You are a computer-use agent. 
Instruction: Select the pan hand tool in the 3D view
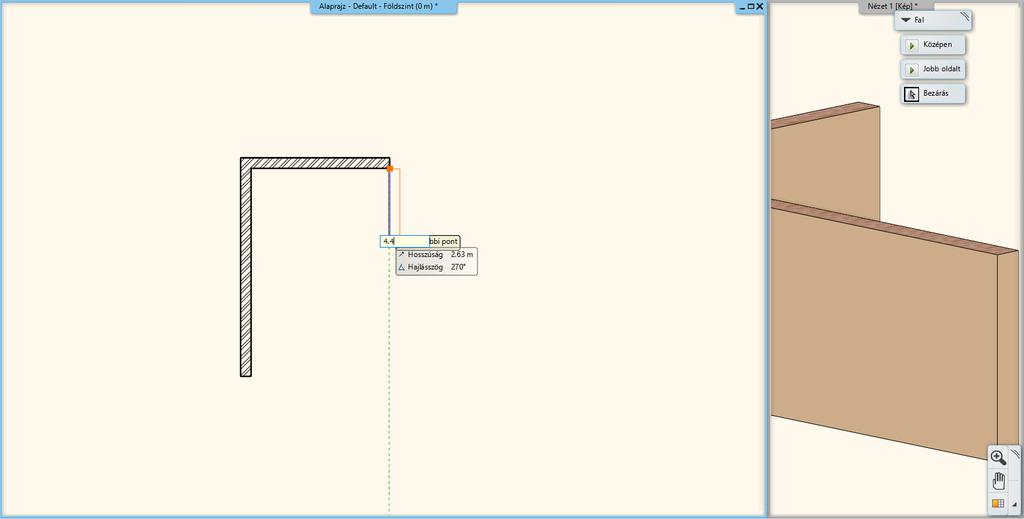point(998,482)
